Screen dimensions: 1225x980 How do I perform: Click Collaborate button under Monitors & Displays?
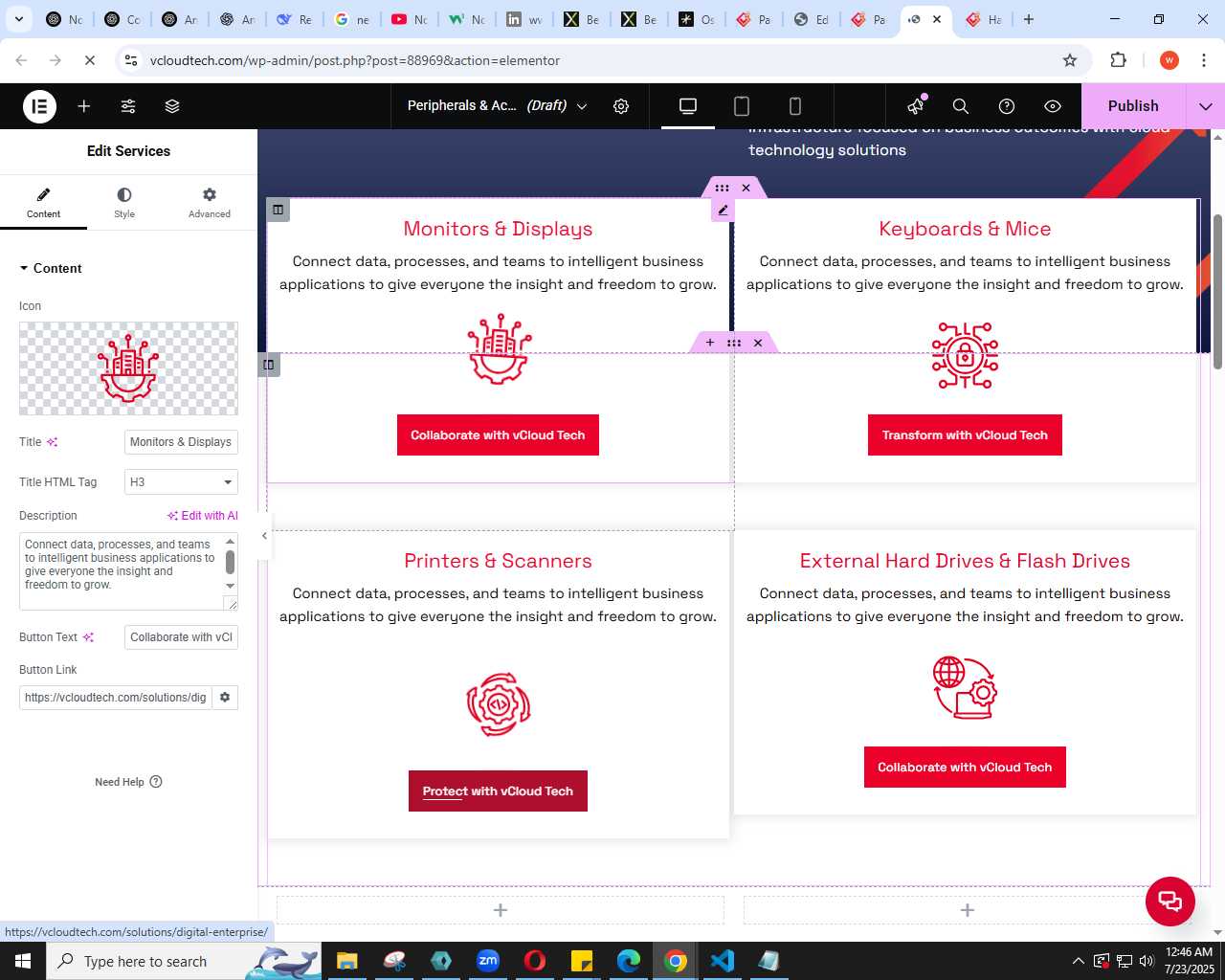pos(498,435)
